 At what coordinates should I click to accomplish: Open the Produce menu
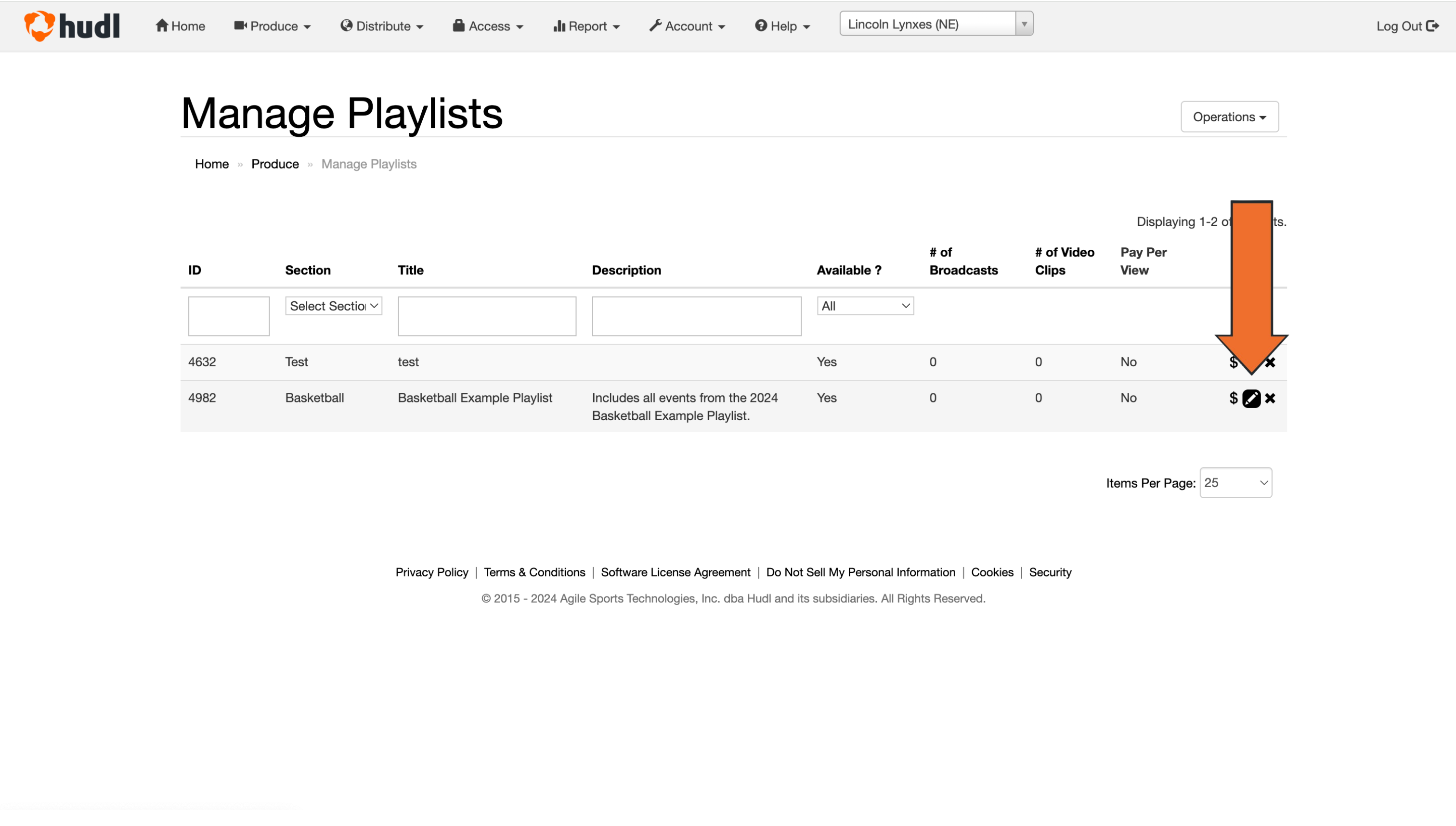pyautogui.click(x=272, y=26)
